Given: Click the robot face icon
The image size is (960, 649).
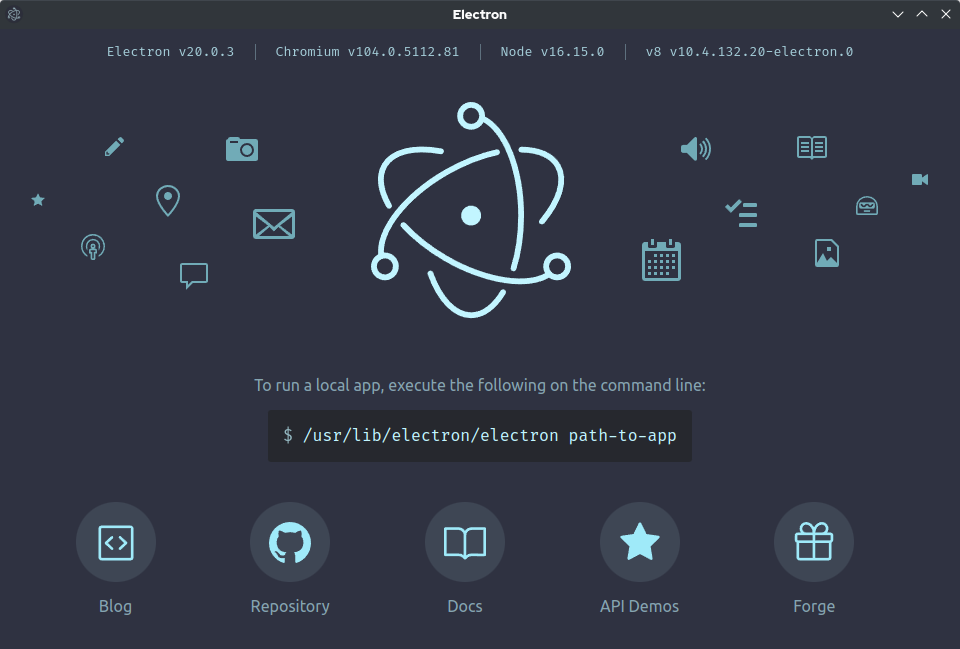Looking at the screenshot, I should click(x=867, y=205).
